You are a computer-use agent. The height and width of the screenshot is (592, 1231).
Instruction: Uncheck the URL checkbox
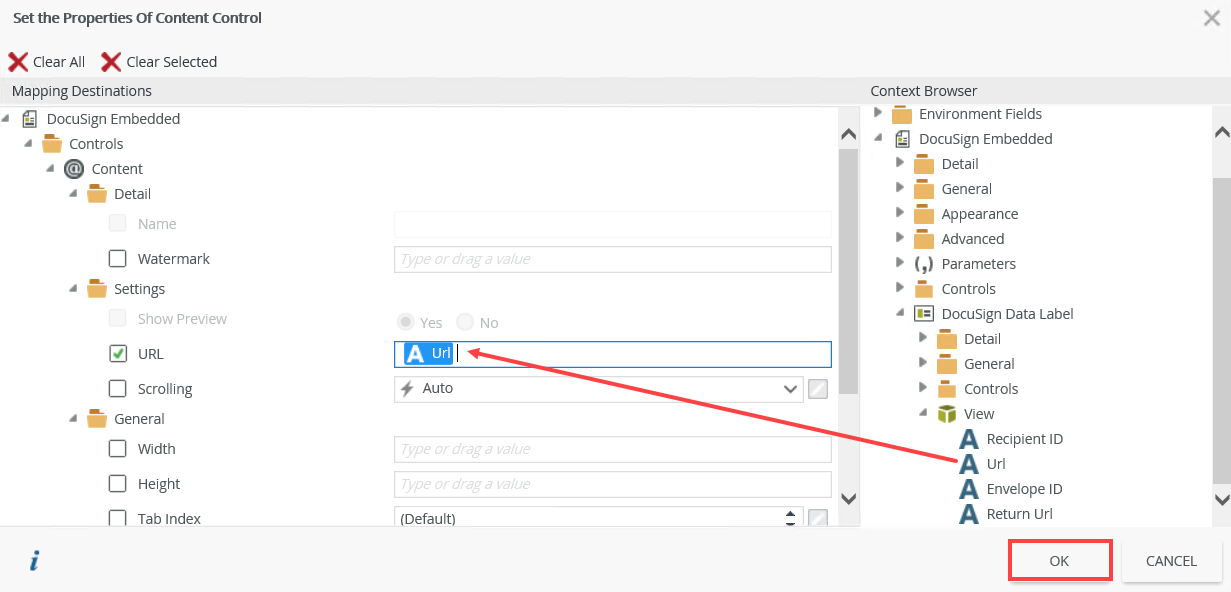coord(118,354)
